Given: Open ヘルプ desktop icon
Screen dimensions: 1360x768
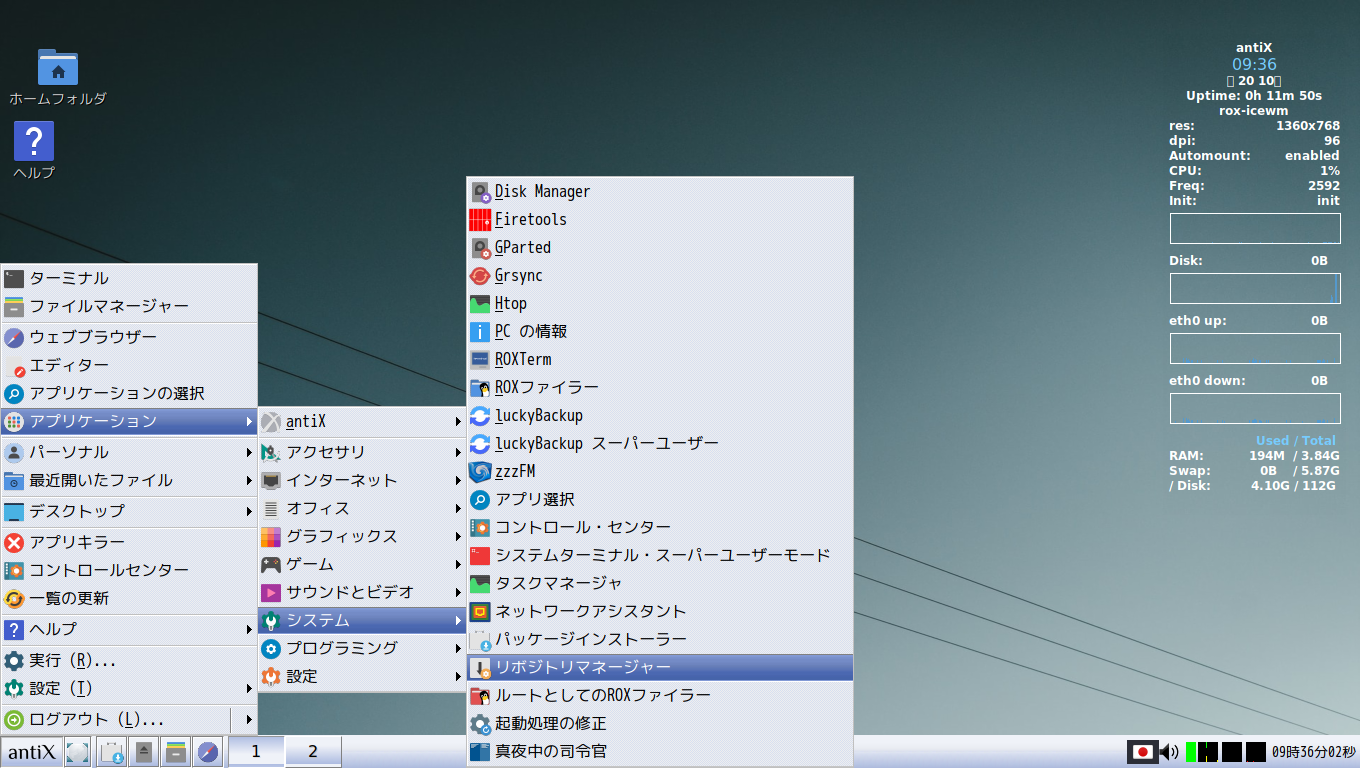Looking at the screenshot, I should click(x=34, y=151).
